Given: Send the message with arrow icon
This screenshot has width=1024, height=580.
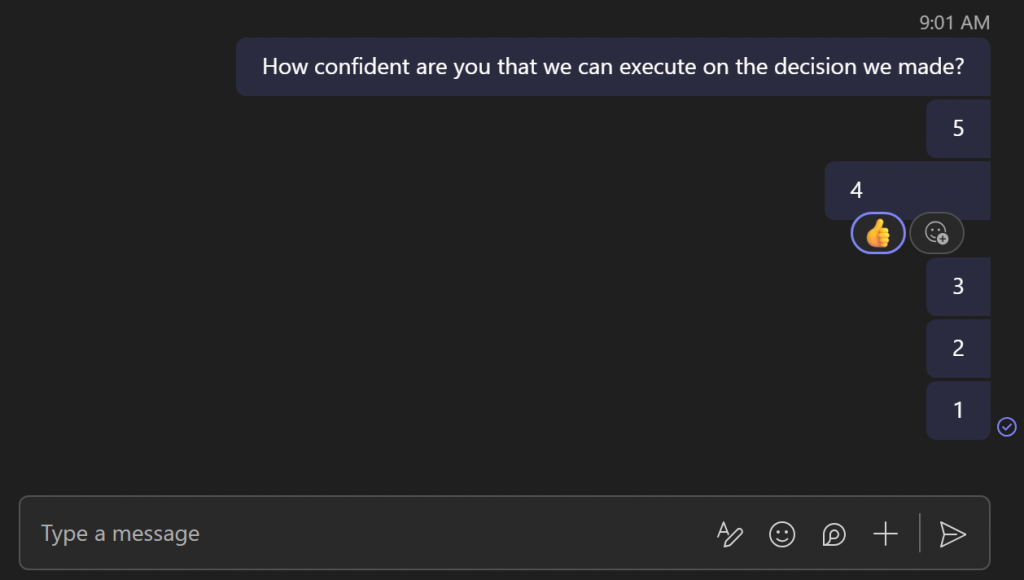Looking at the screenshot, I should tap(953, 534).
